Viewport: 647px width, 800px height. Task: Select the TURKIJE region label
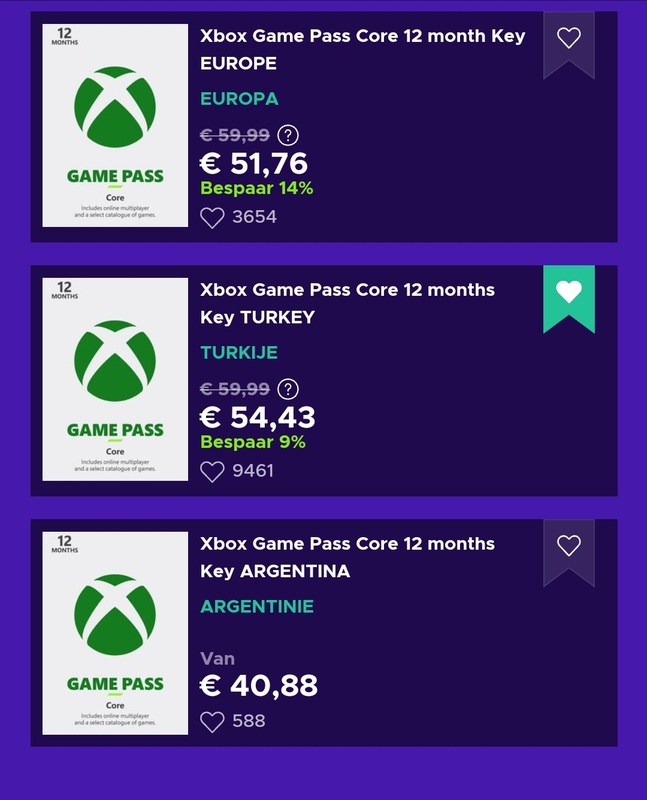(x=239, y=353)
